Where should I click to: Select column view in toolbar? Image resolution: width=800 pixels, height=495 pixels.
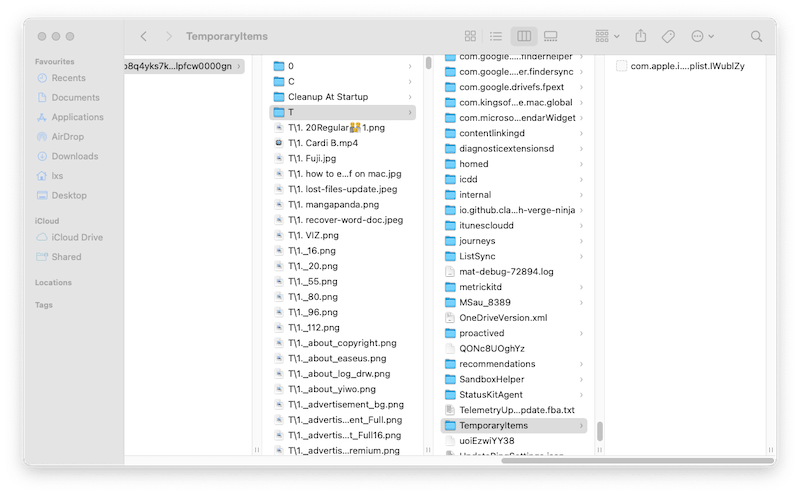[x=524, y=36]
